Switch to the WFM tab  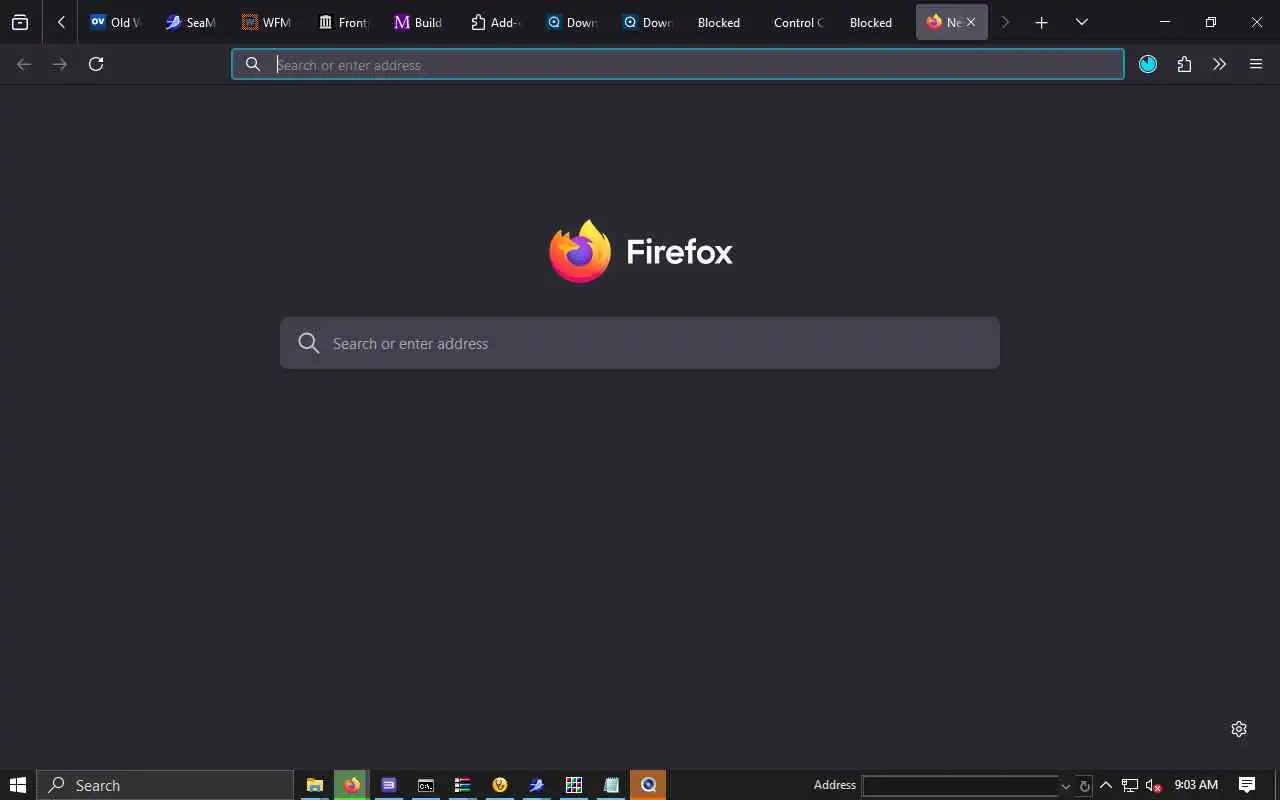pos(266,22)
